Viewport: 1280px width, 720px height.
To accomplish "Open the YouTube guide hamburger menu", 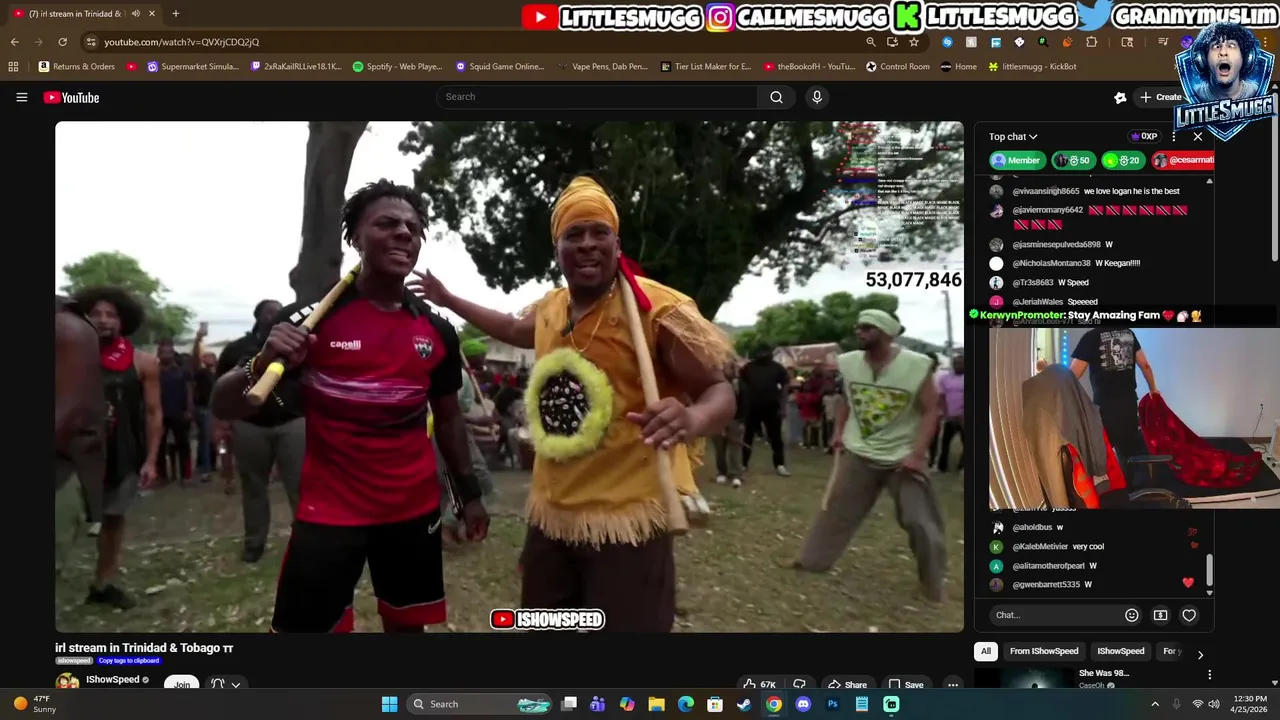I will point(21,97).
